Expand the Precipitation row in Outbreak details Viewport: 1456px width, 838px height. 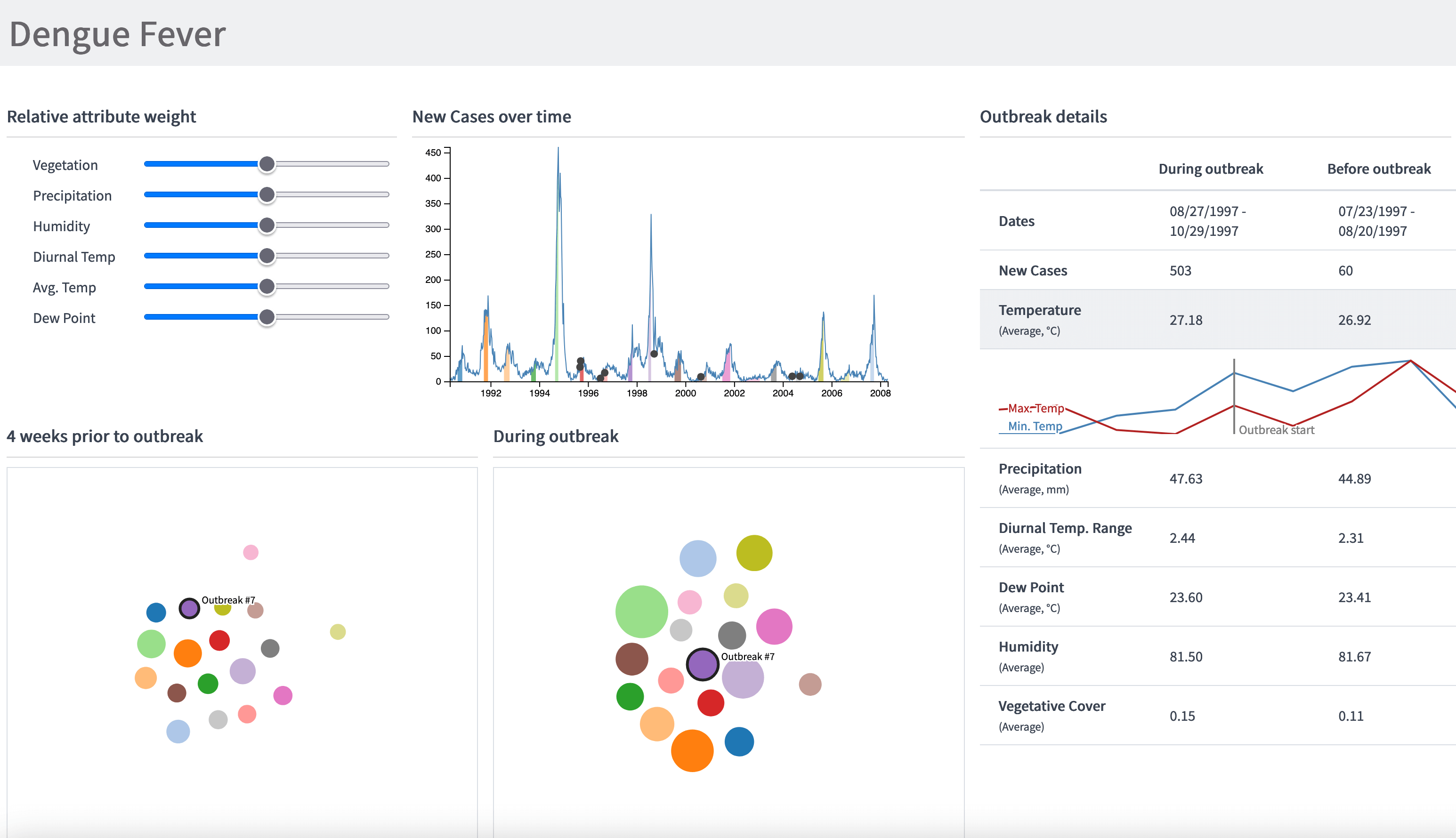click(x=1218, y=478)
